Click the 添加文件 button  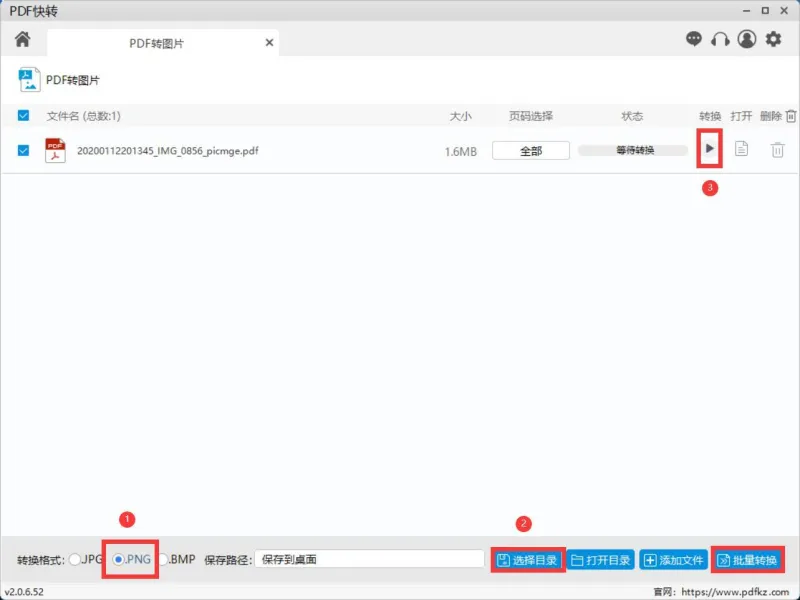point(673,560)
